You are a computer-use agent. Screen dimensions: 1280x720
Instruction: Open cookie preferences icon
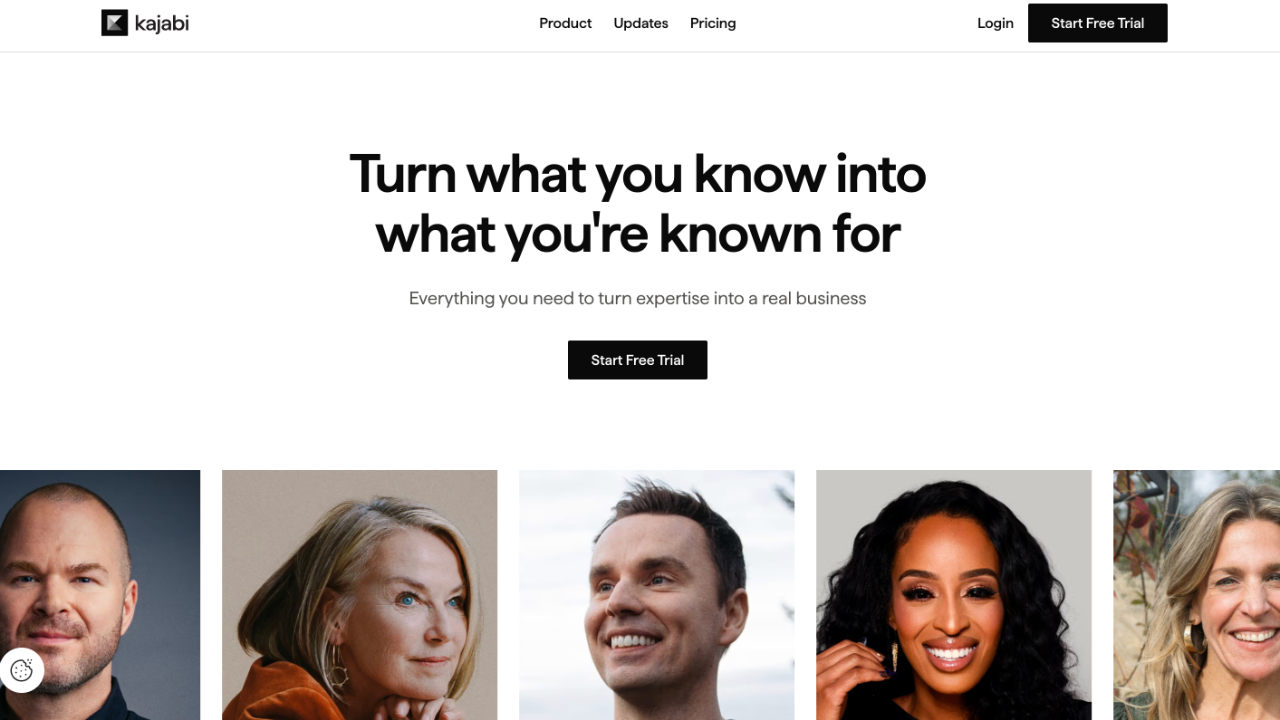coord(22,670)
